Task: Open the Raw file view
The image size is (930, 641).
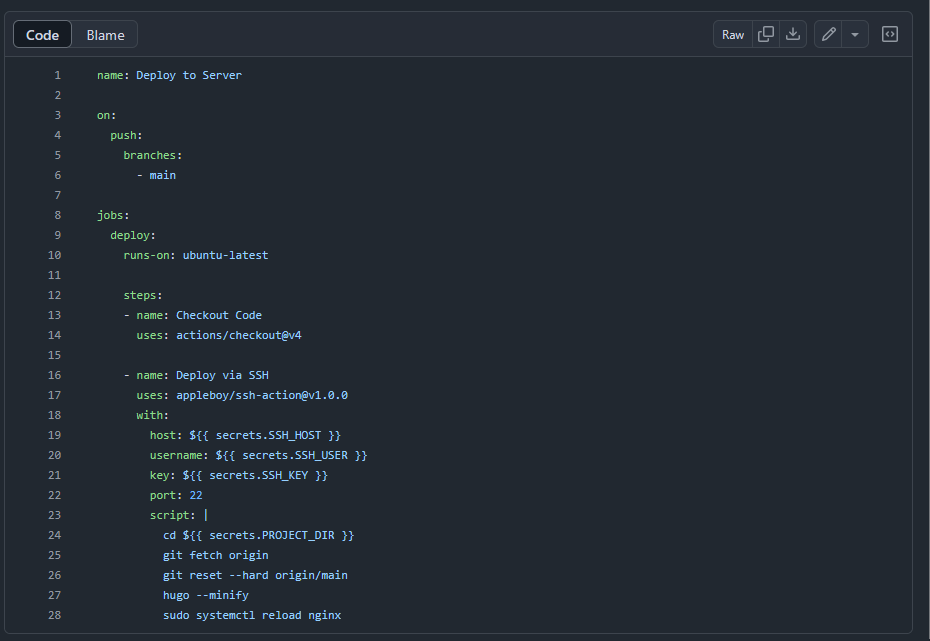Action: coord(733,34)
